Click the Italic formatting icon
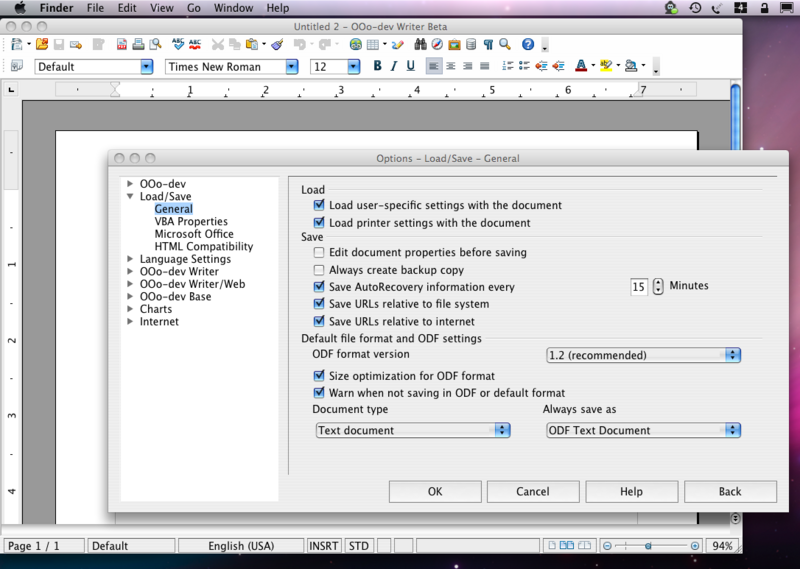Viewport: 800px width, 569px height. pyautogui.click(x=394, y=67)
